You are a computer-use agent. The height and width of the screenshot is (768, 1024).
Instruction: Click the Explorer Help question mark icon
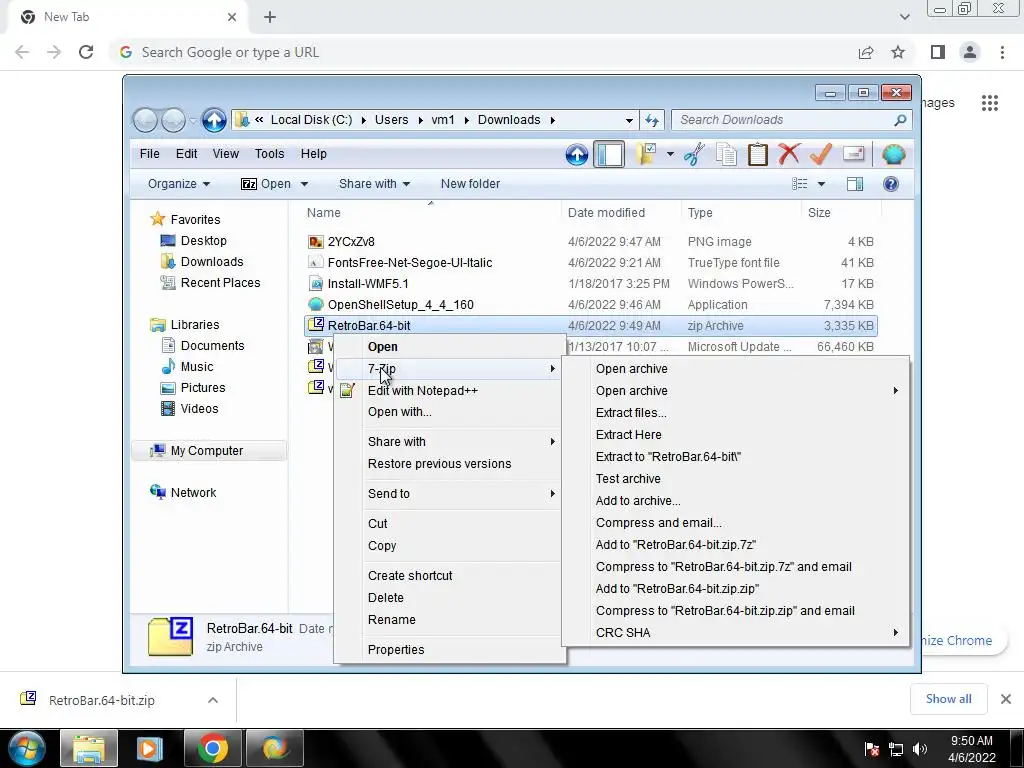(891, 184)
